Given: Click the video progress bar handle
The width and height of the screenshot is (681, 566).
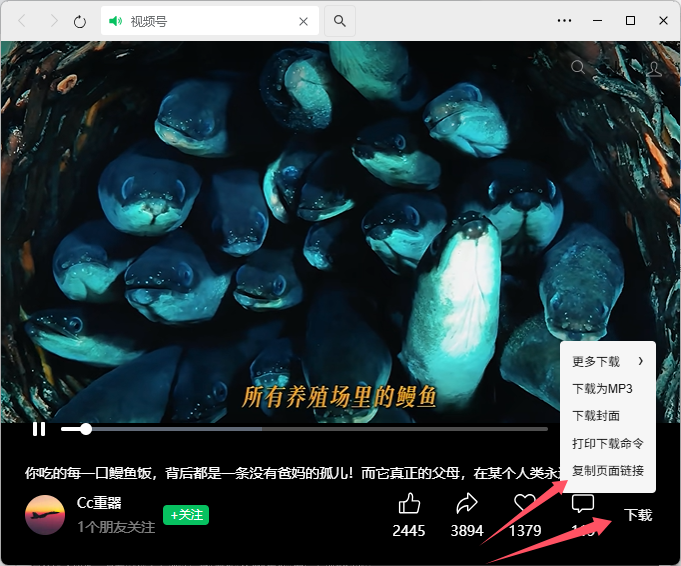Looking at the screenshot, I should tap(86, 429).
